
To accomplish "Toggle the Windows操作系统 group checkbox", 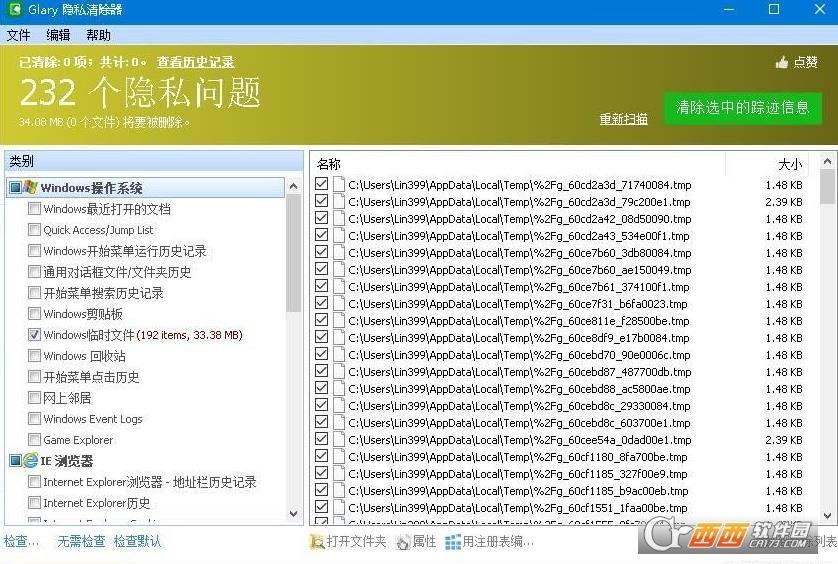I will coord(15,187).
